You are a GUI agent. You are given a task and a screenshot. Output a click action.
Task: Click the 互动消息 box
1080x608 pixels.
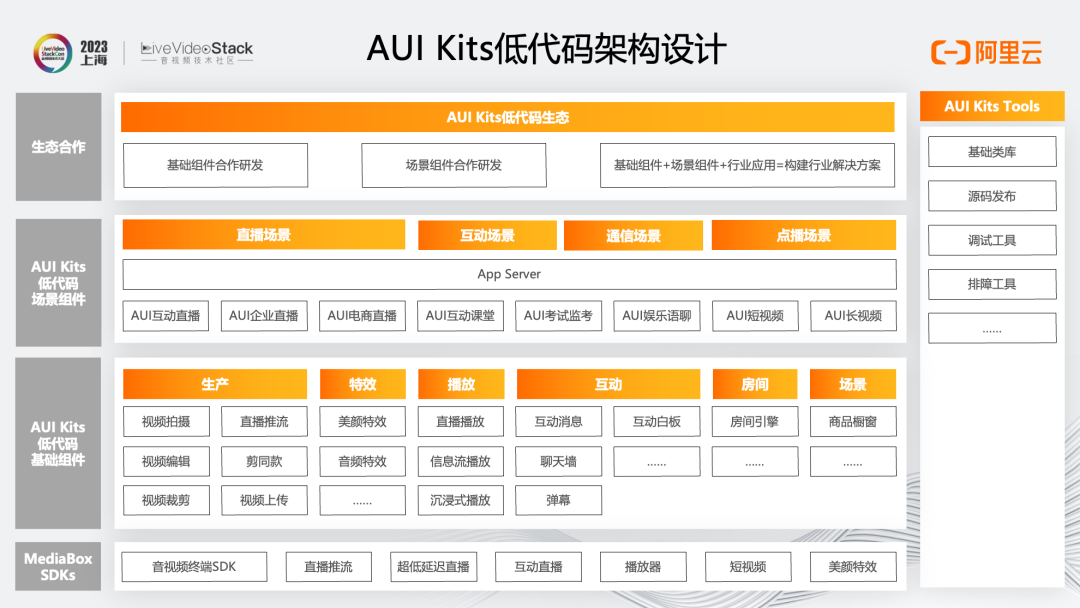coord(559,421)
